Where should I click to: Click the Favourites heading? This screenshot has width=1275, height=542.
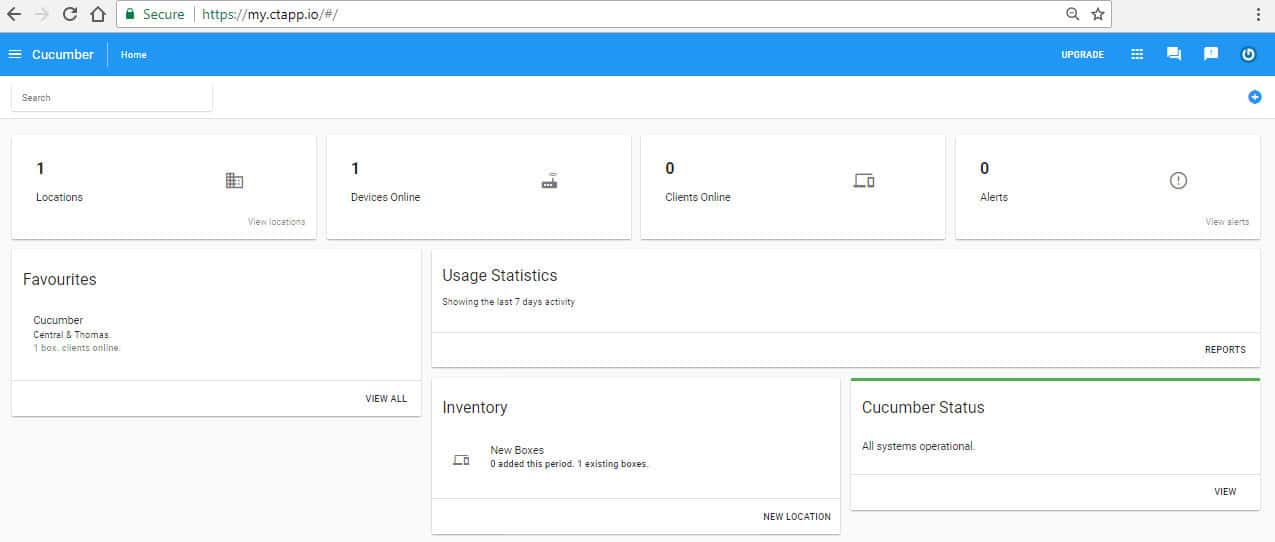click(60, 279)
